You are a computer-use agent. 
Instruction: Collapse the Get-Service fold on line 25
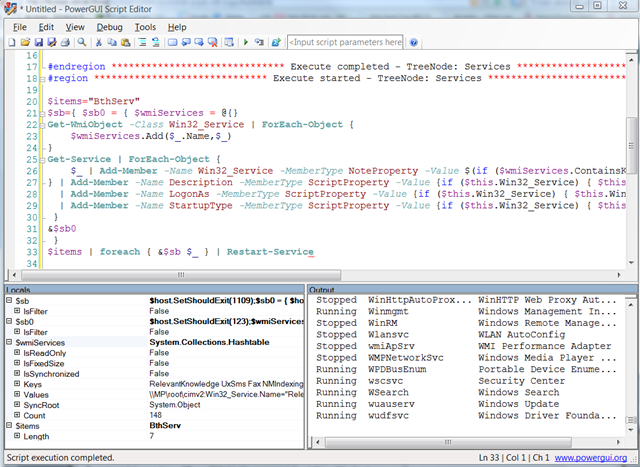[x=42, y=160]
